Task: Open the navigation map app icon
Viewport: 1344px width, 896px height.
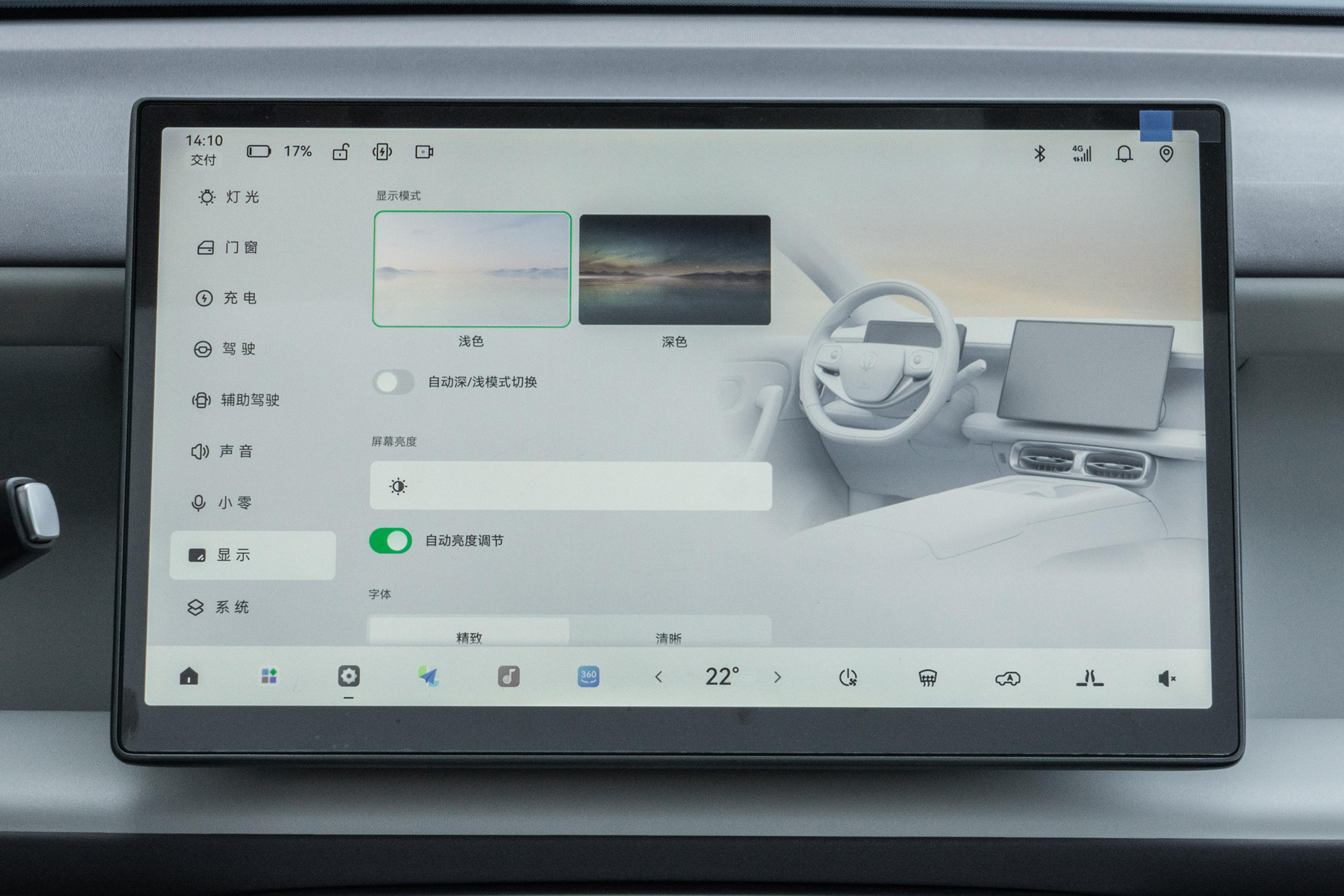Action: point(428,677)
